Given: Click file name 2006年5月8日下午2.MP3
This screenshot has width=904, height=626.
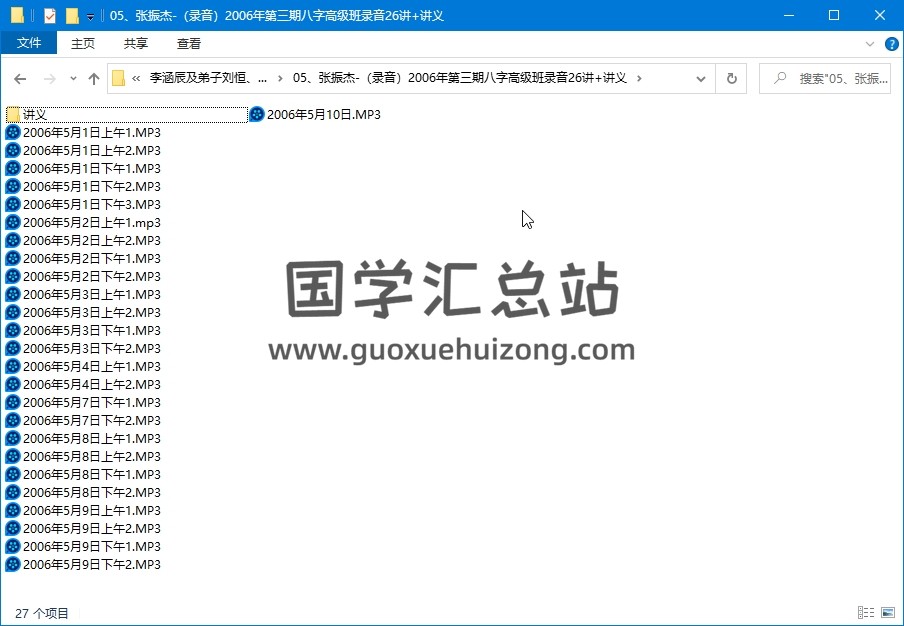Looking at the screenshot, I should 92,492.
